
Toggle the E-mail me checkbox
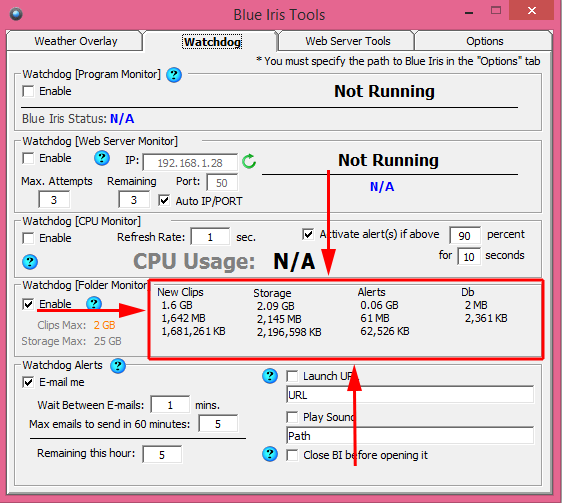tap(28, 382)
